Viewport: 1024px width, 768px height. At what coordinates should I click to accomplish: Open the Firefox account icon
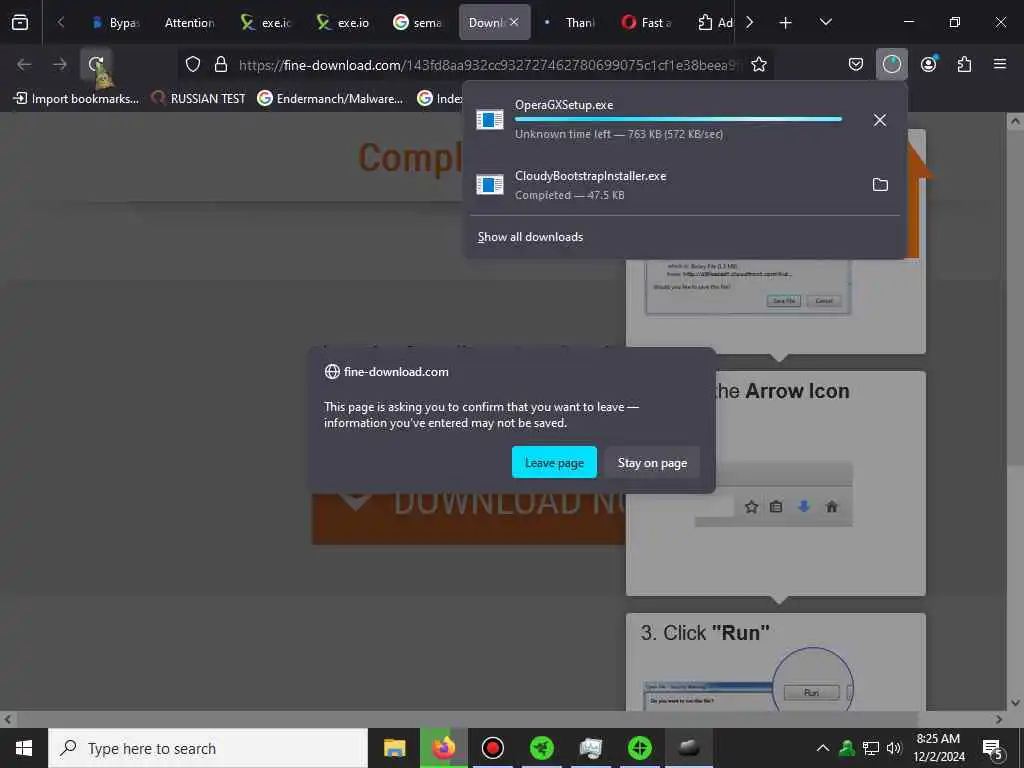click(928, 64)
